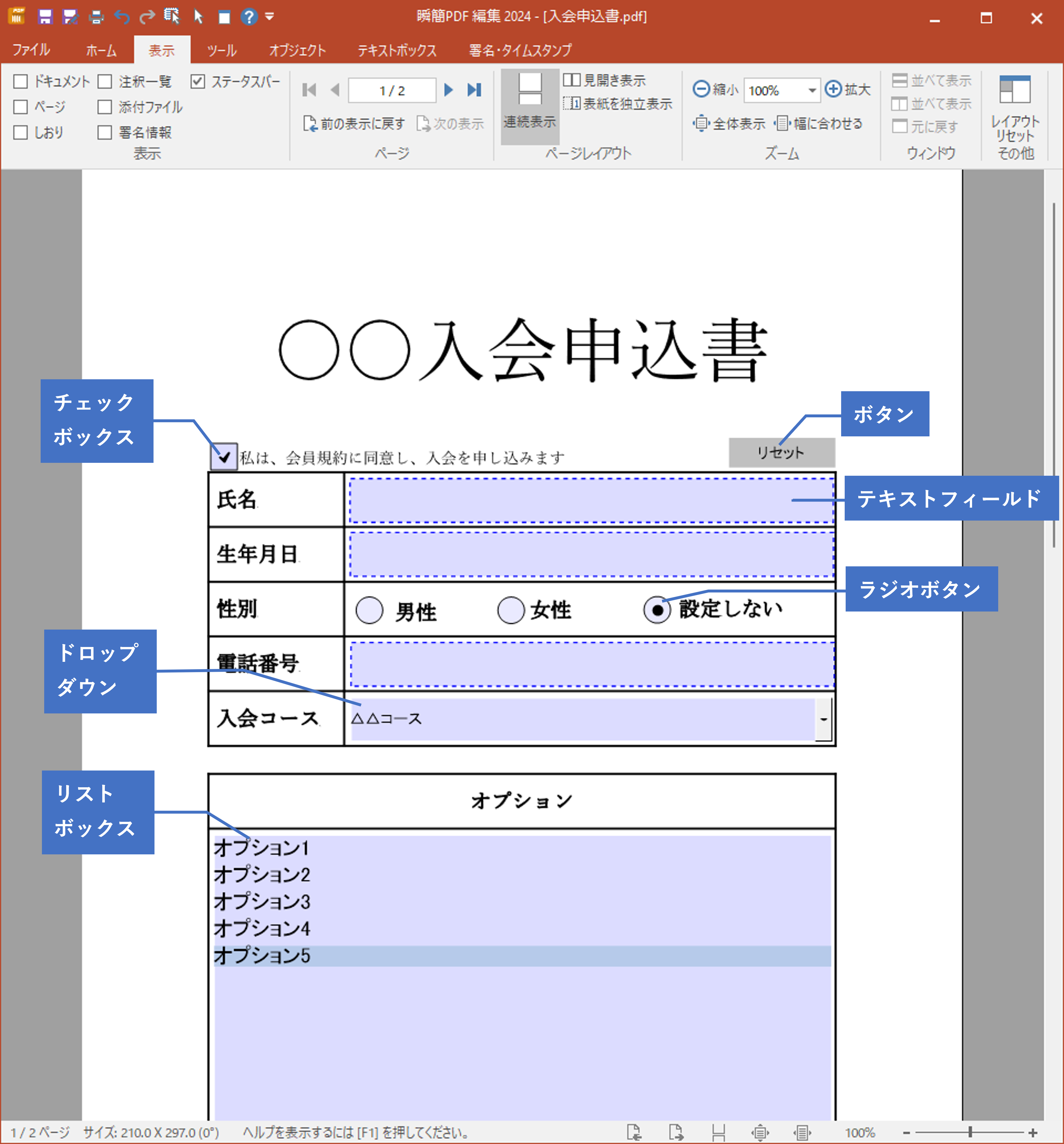Uncheck the ステータスバー checkbox
The height and width of the screenshot is (1144, 1064).
(x=197, y=82)
